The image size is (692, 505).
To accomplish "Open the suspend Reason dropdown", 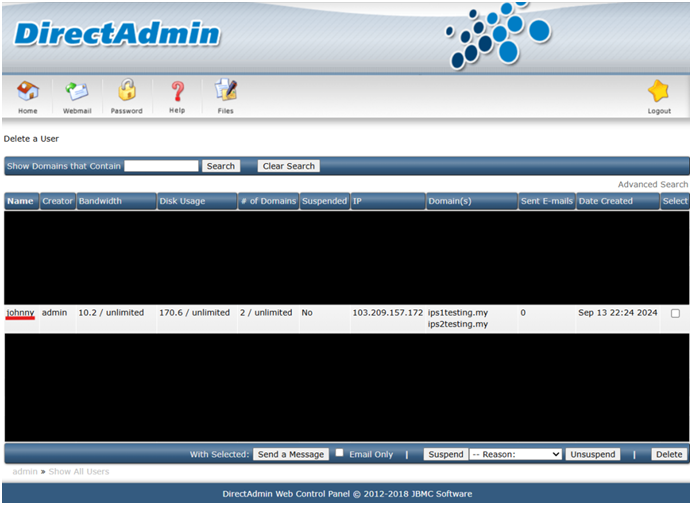I will tap(515, 454).
